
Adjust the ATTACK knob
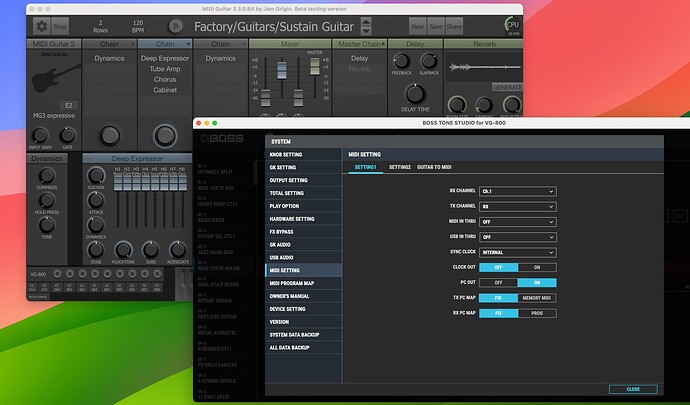[x=96, y=200]
